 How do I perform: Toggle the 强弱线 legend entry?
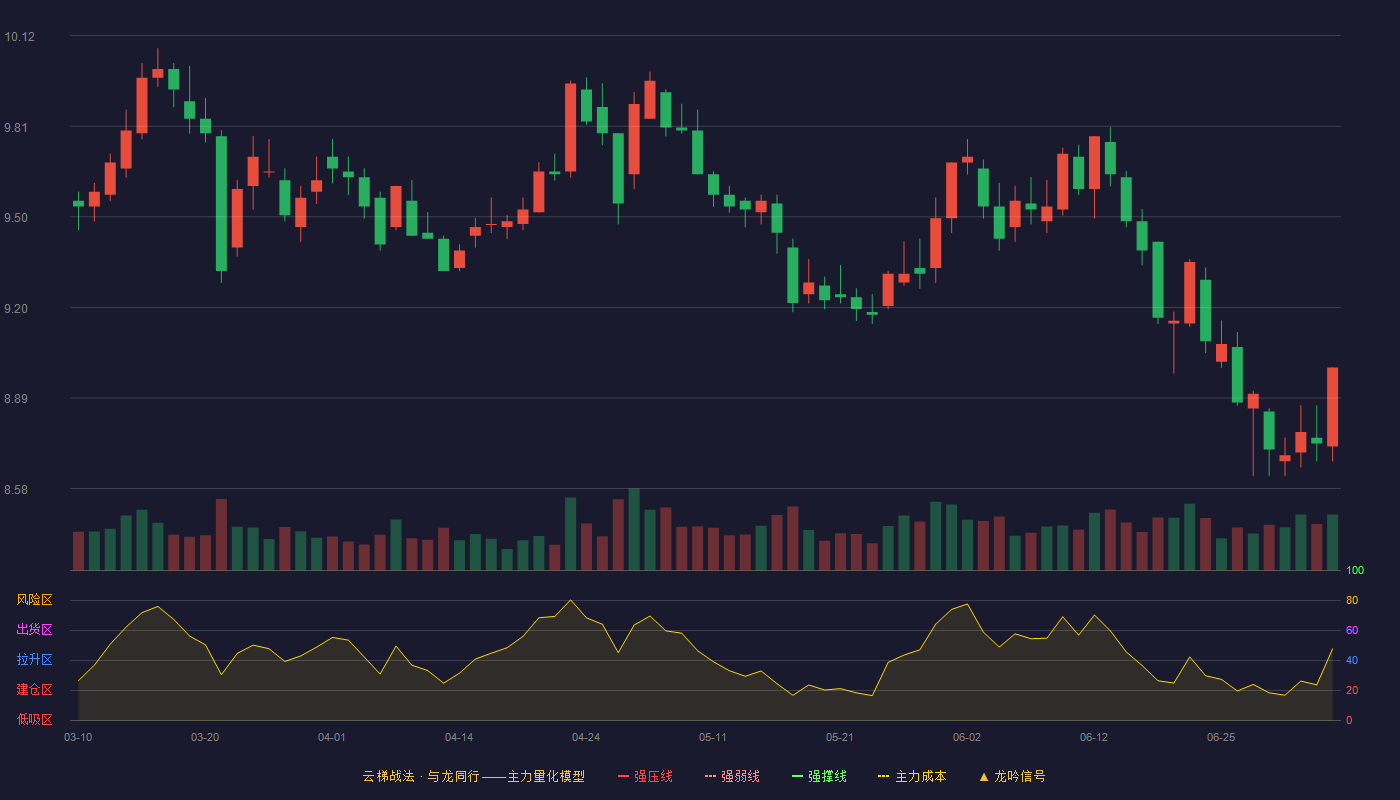(x=732, y=776)
